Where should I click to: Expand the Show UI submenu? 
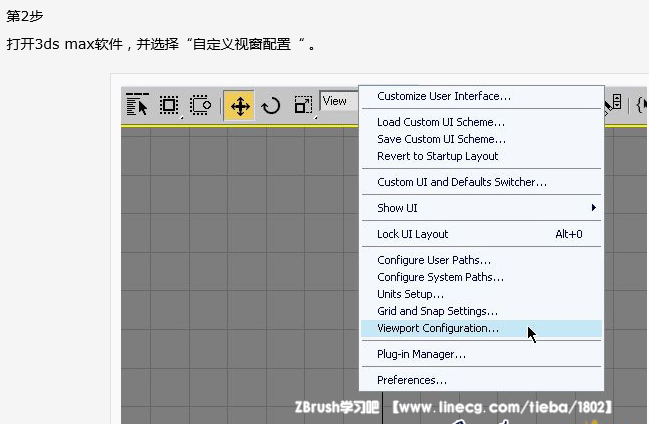pos(481,208)
